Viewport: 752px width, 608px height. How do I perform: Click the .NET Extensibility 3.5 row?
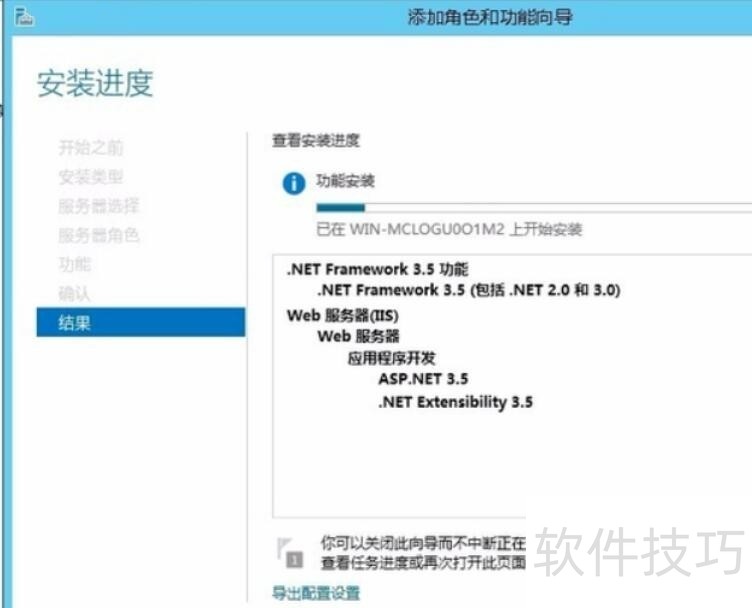[455, 401]
